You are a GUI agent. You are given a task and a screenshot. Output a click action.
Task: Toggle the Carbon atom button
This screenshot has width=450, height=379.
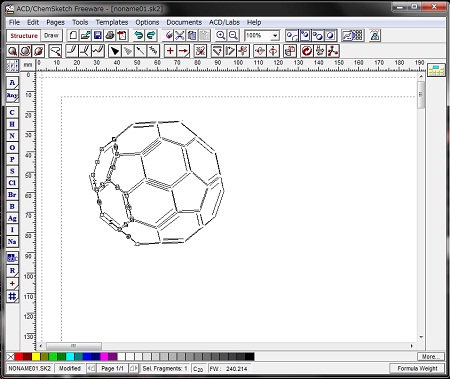click(12, 112)
